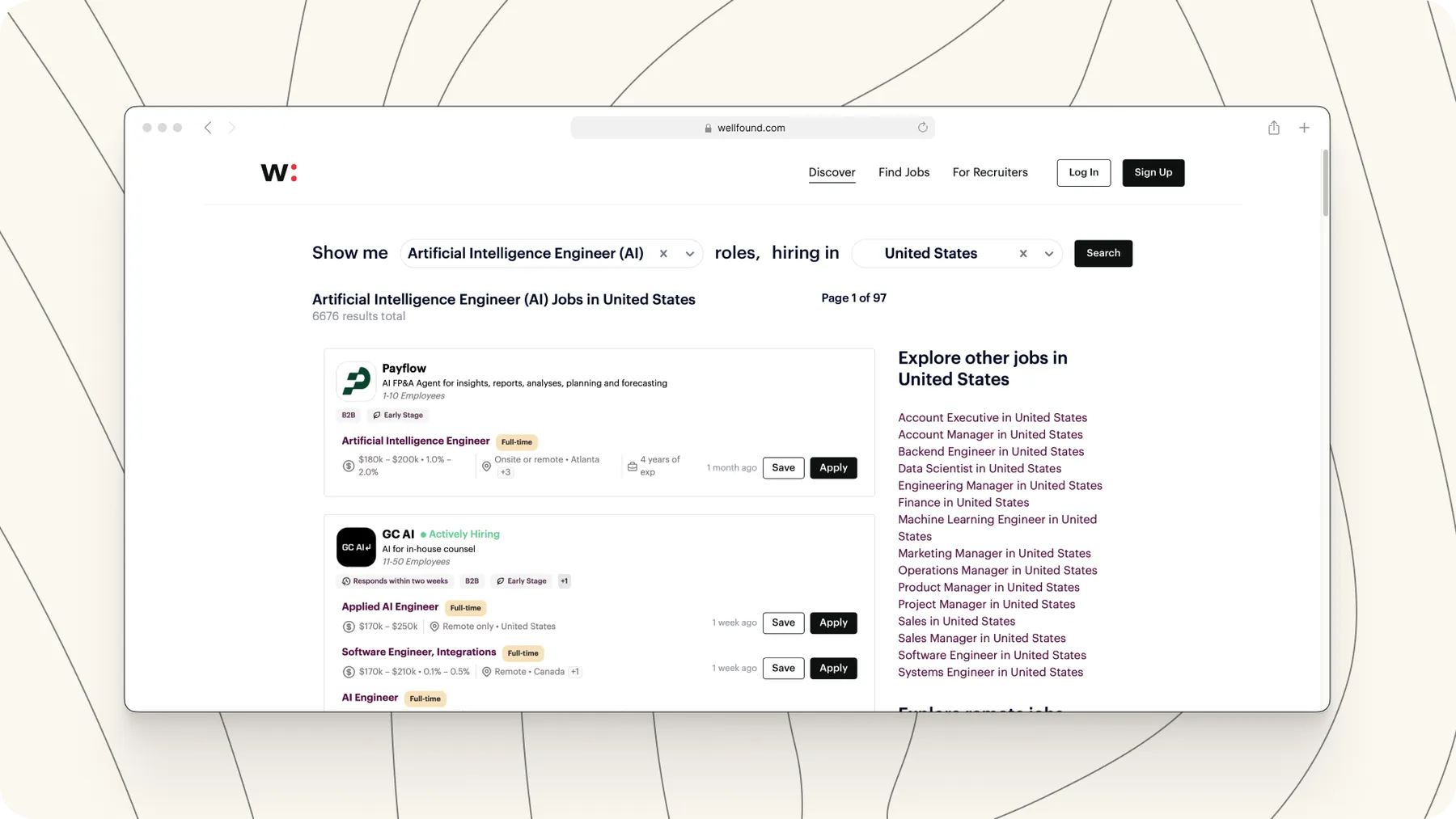
Task: Expand the location dropdown chevron
Action: (x=1049, y=254)
